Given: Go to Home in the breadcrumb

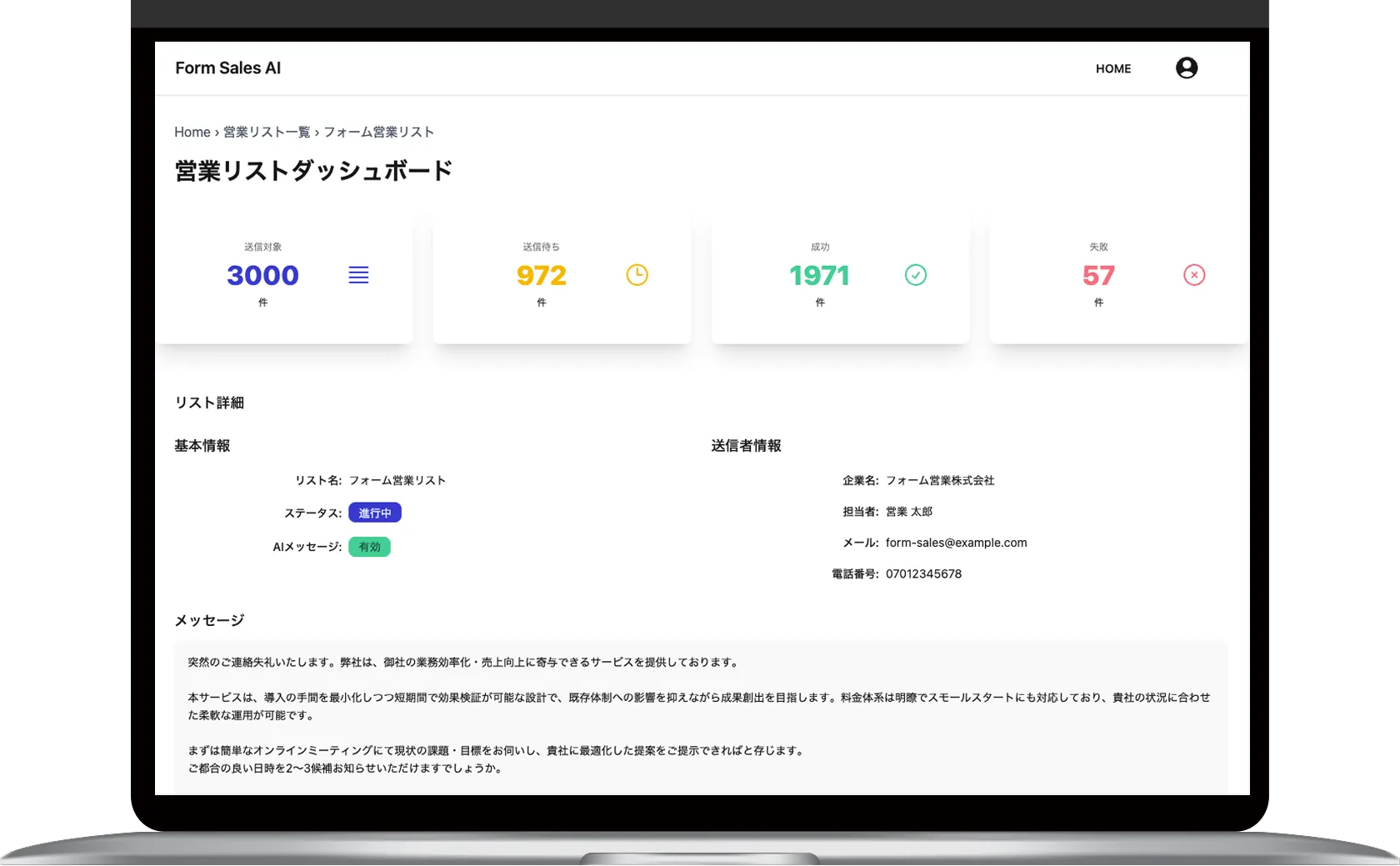Looking at the screenshot, I should (192, 133).
